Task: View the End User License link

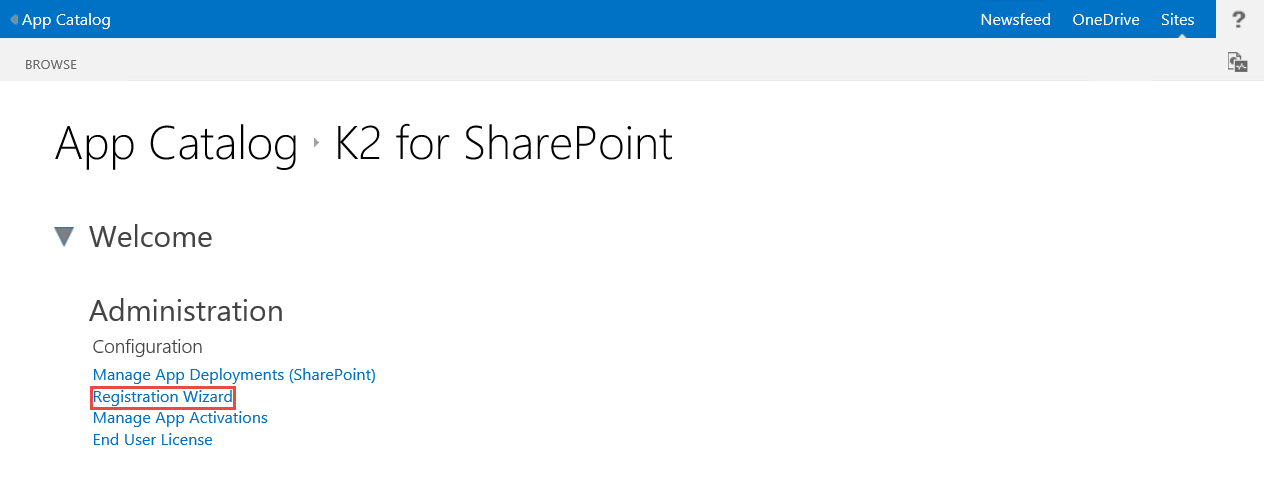Action: pos(152,440)
